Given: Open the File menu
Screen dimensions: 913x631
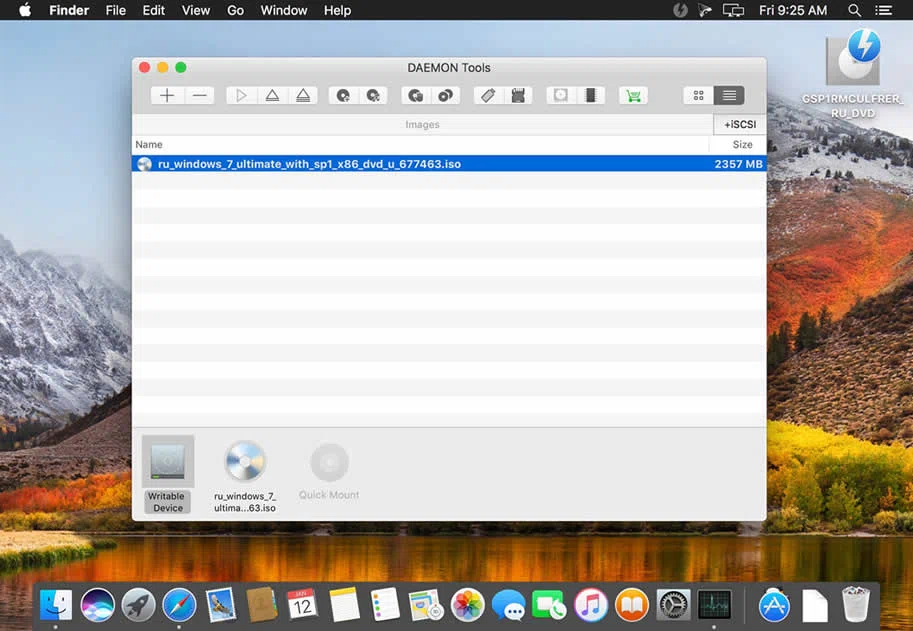Looking at the screenshot, I should click(115, 10).
